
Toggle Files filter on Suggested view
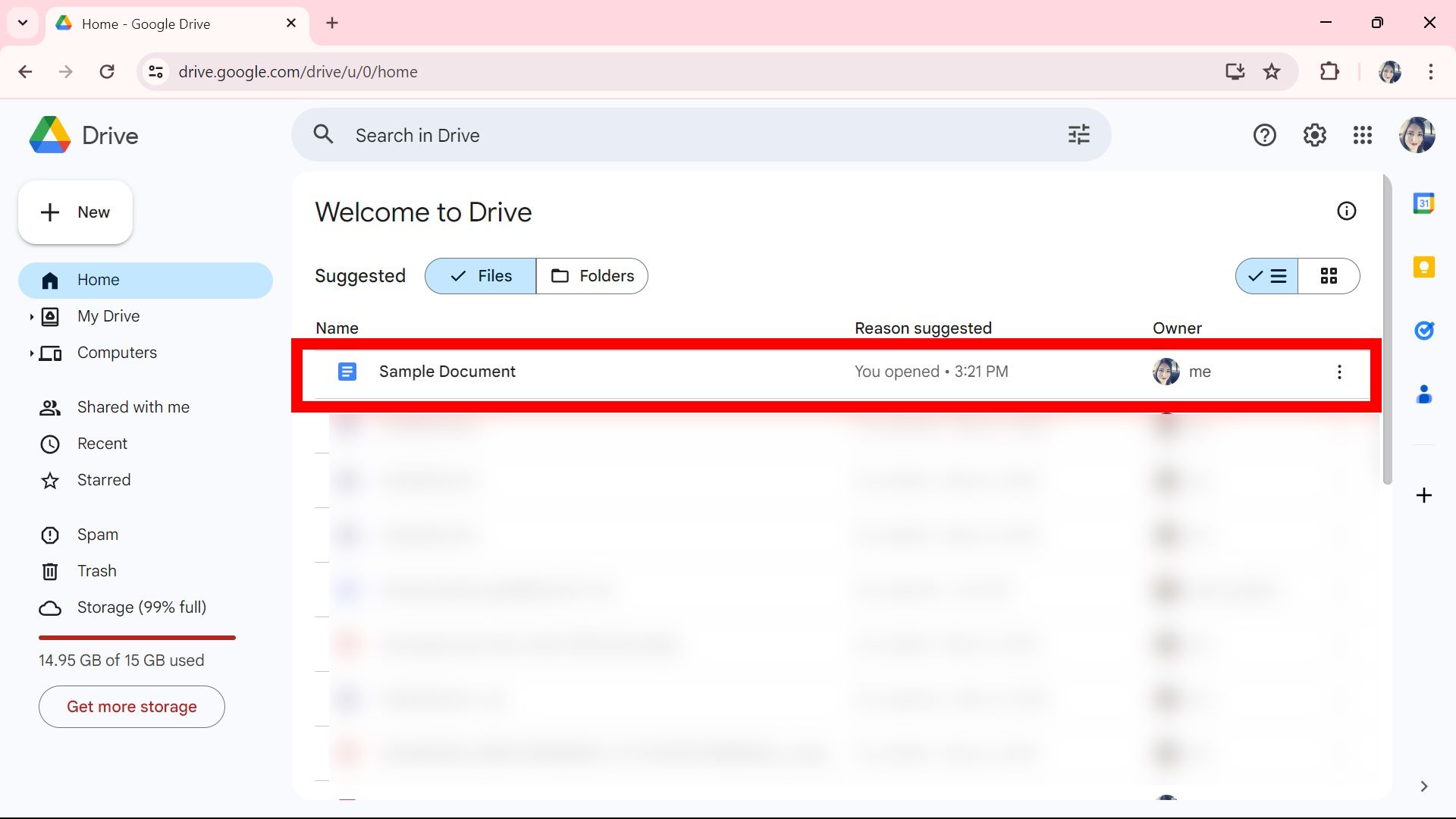pyautogui.click(x=480, y=276)
